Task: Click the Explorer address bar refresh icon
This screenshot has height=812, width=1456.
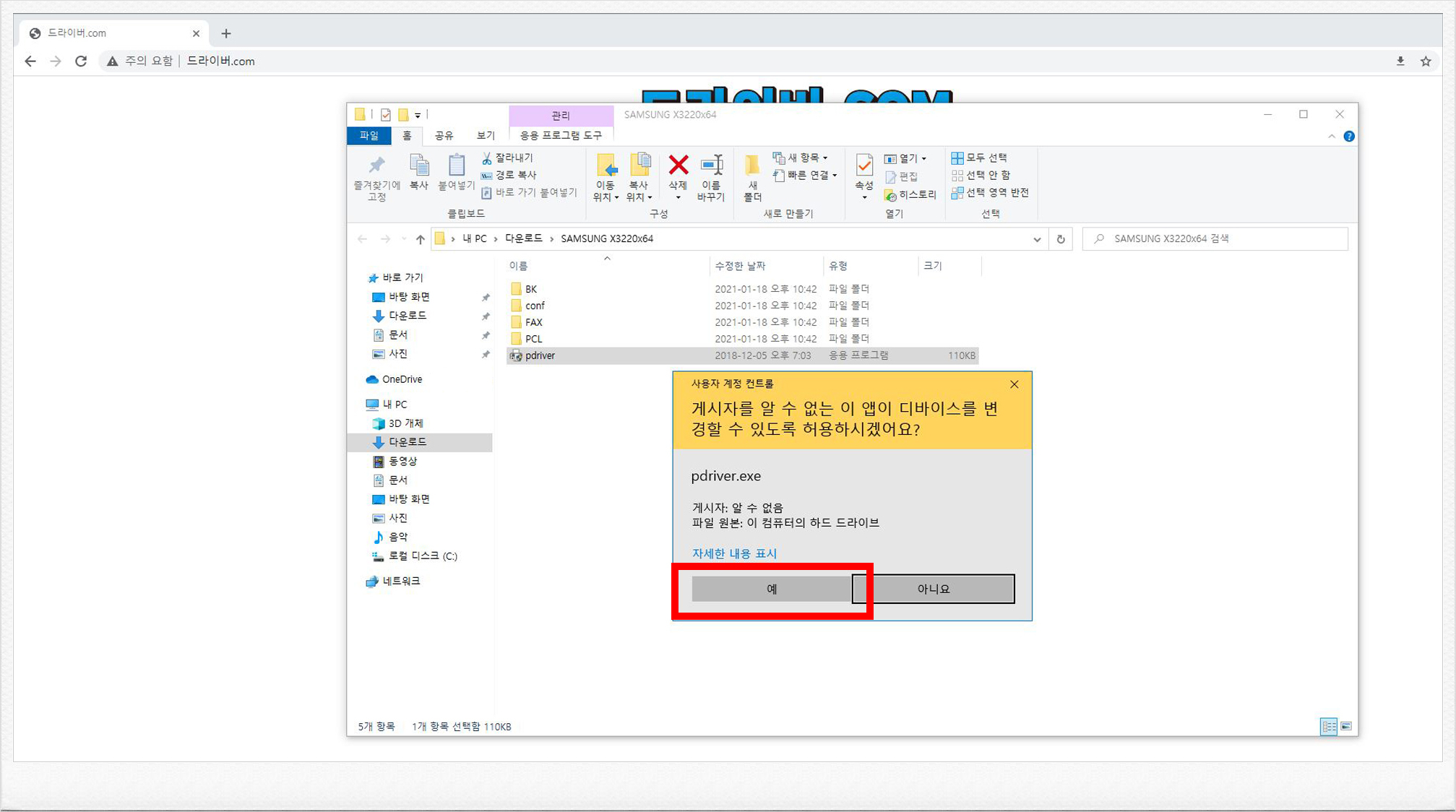Action: 1060,239
